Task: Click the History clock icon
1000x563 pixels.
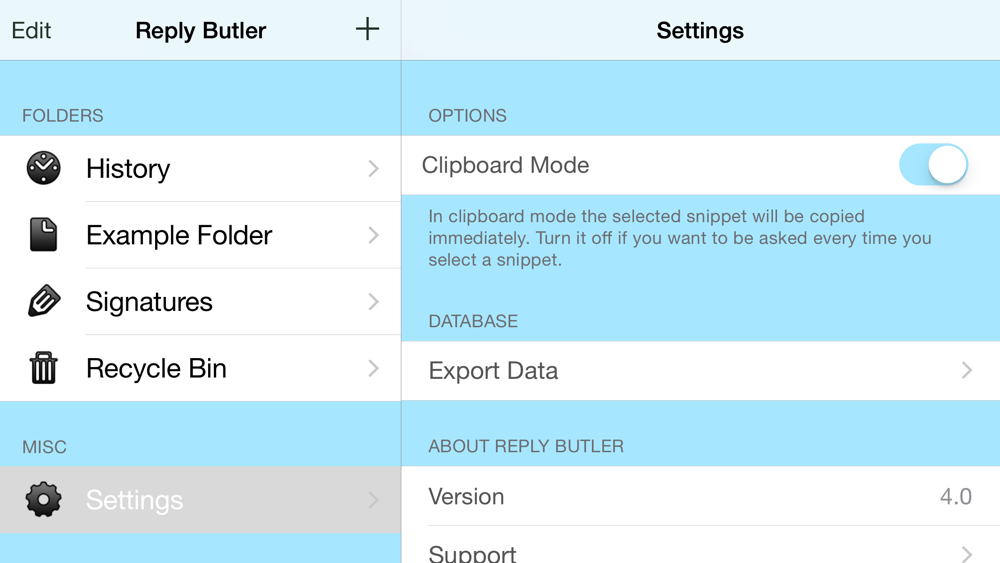Action: click(x=43, y=168)
